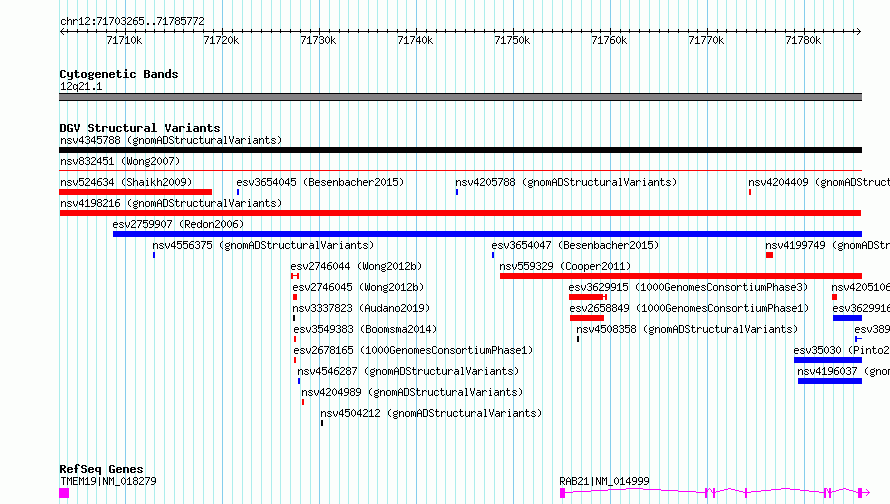
Task: Select the esv2746045 (Wong2012b) label
Action: (x=358, y=287)
